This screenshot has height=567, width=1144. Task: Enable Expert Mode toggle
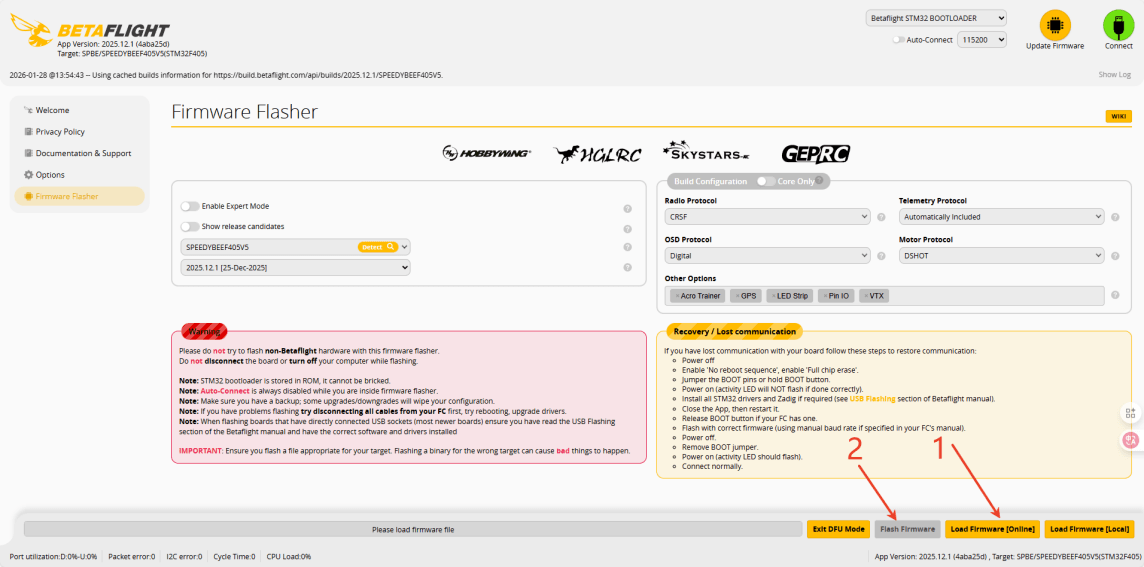(x=188, y=206)
